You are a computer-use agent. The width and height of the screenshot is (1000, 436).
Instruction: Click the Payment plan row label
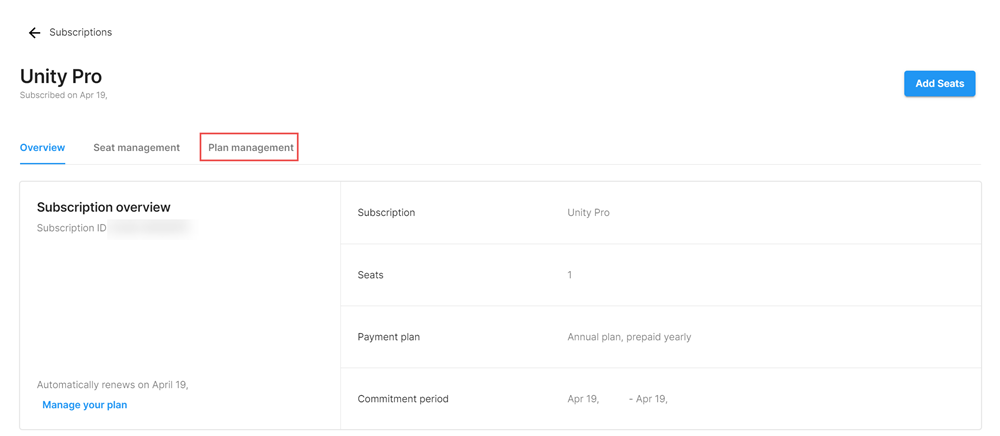pos(388,337)
